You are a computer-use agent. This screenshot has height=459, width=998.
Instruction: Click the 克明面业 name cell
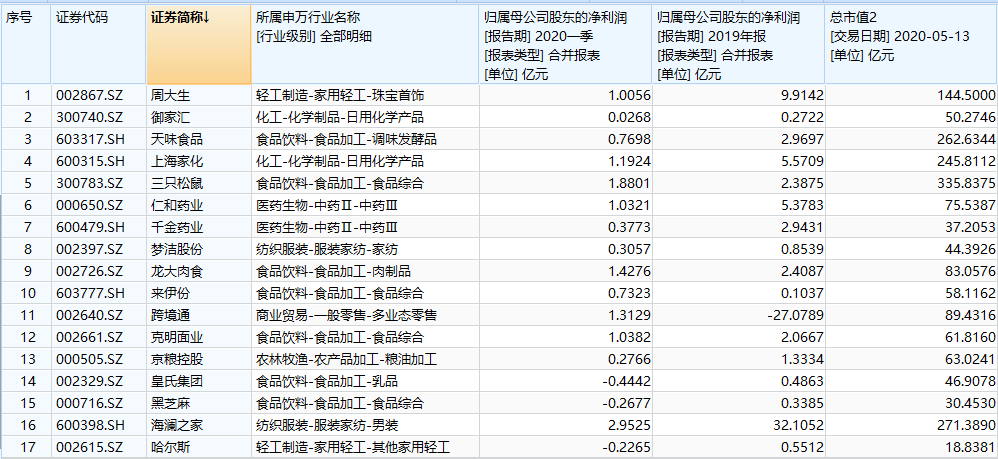pos(199,337)
